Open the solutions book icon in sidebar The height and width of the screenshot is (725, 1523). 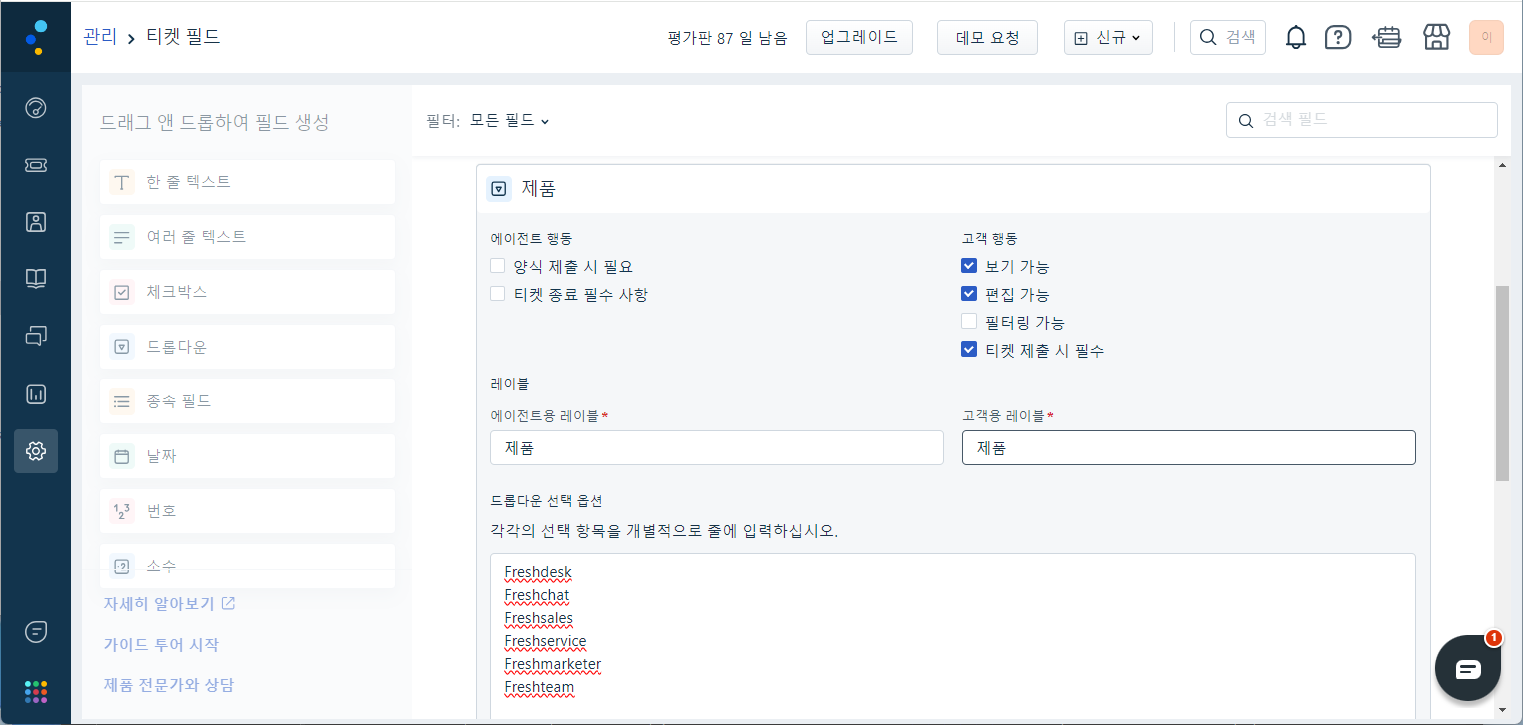pos(36,279)
